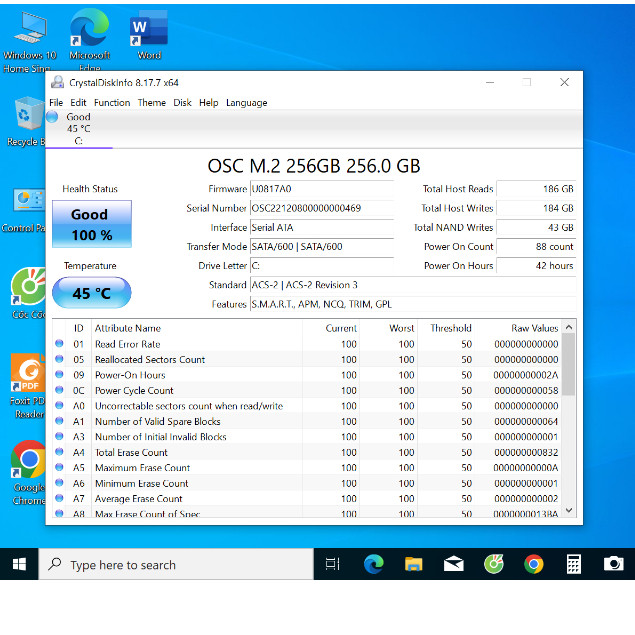Click the Power On Hours value 42 hours
This screenshot has width=635, height=635.
click(536, 266)
